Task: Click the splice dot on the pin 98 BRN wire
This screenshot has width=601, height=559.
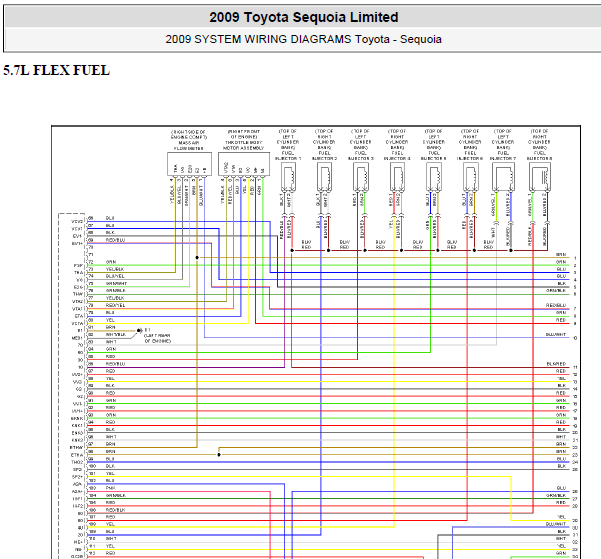Action: pyautogui.click(x=219, y=455)
